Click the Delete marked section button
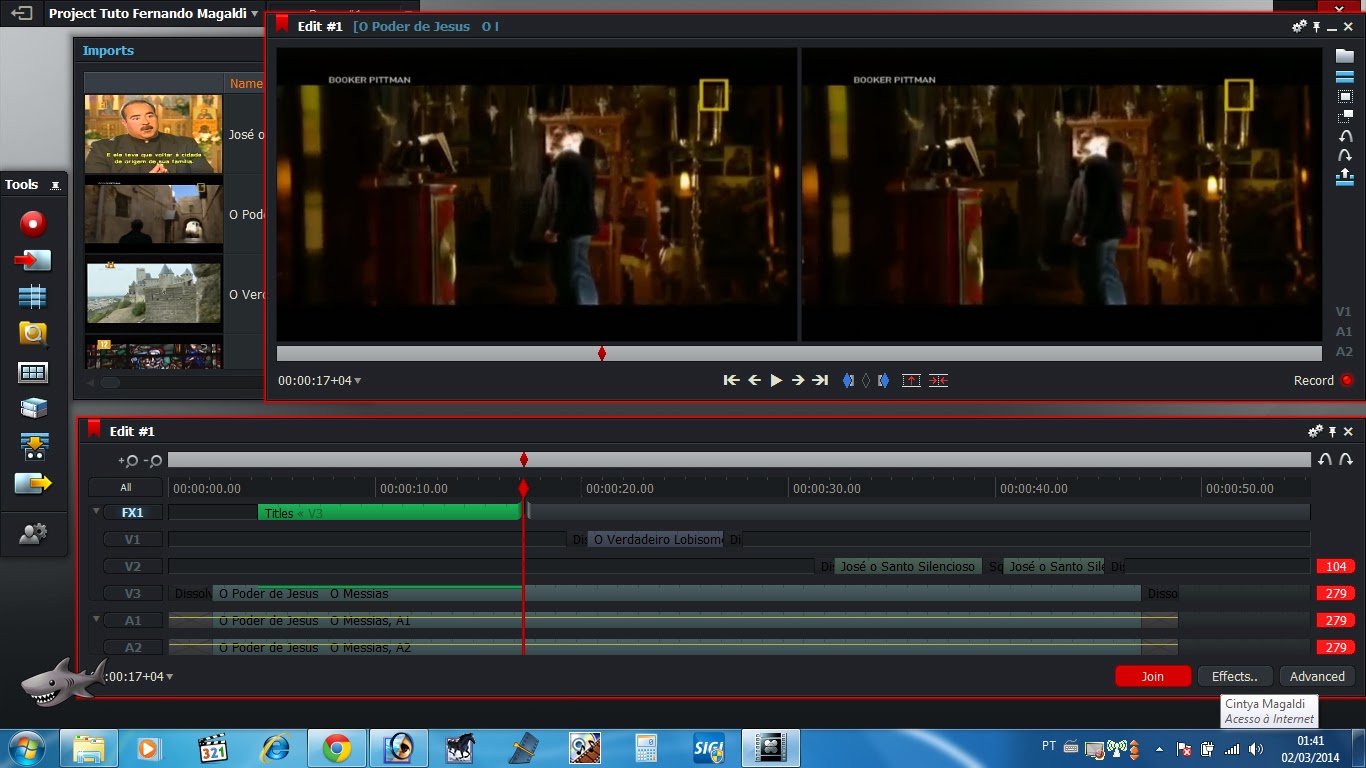This screenshot has height=768, width=1366. [x=938, y=380]
